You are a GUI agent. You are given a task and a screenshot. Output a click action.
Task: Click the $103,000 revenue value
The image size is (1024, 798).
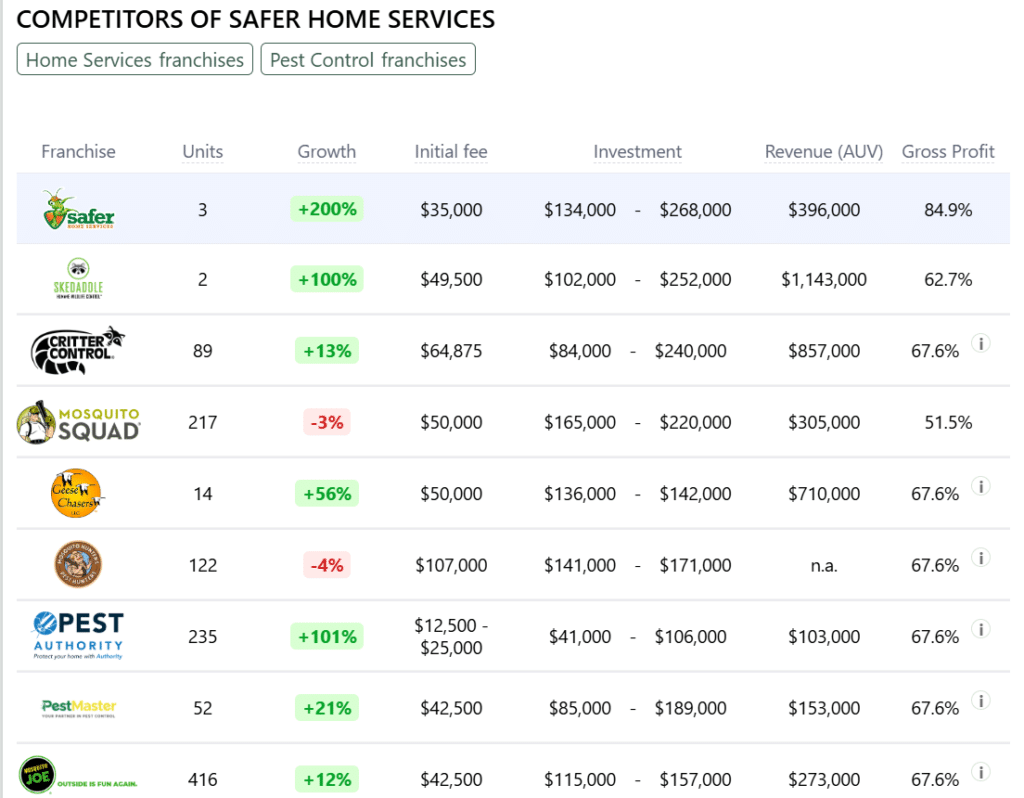click(824, 636)
